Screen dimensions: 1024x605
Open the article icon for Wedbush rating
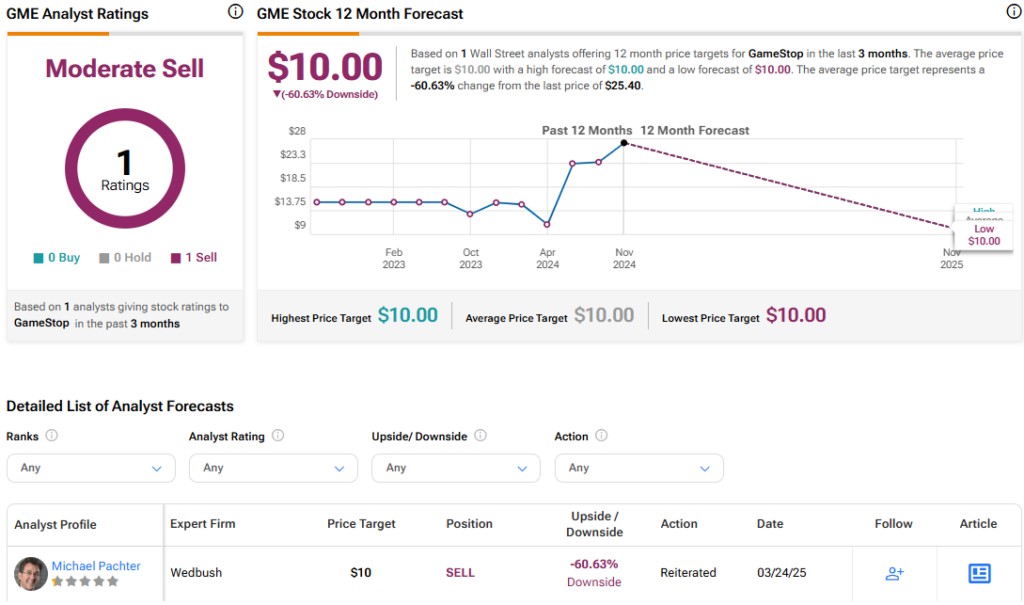coord(979,573)
